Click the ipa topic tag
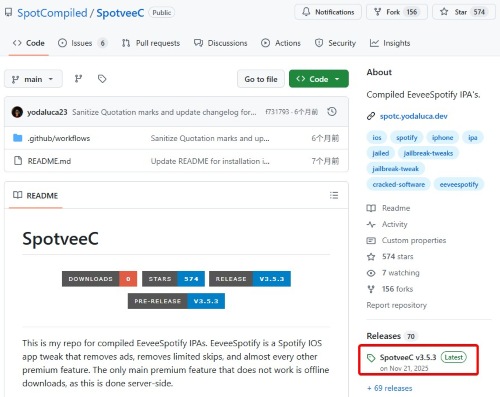The width and height of the screenshot is (500, 397). (x=473, y=137)
